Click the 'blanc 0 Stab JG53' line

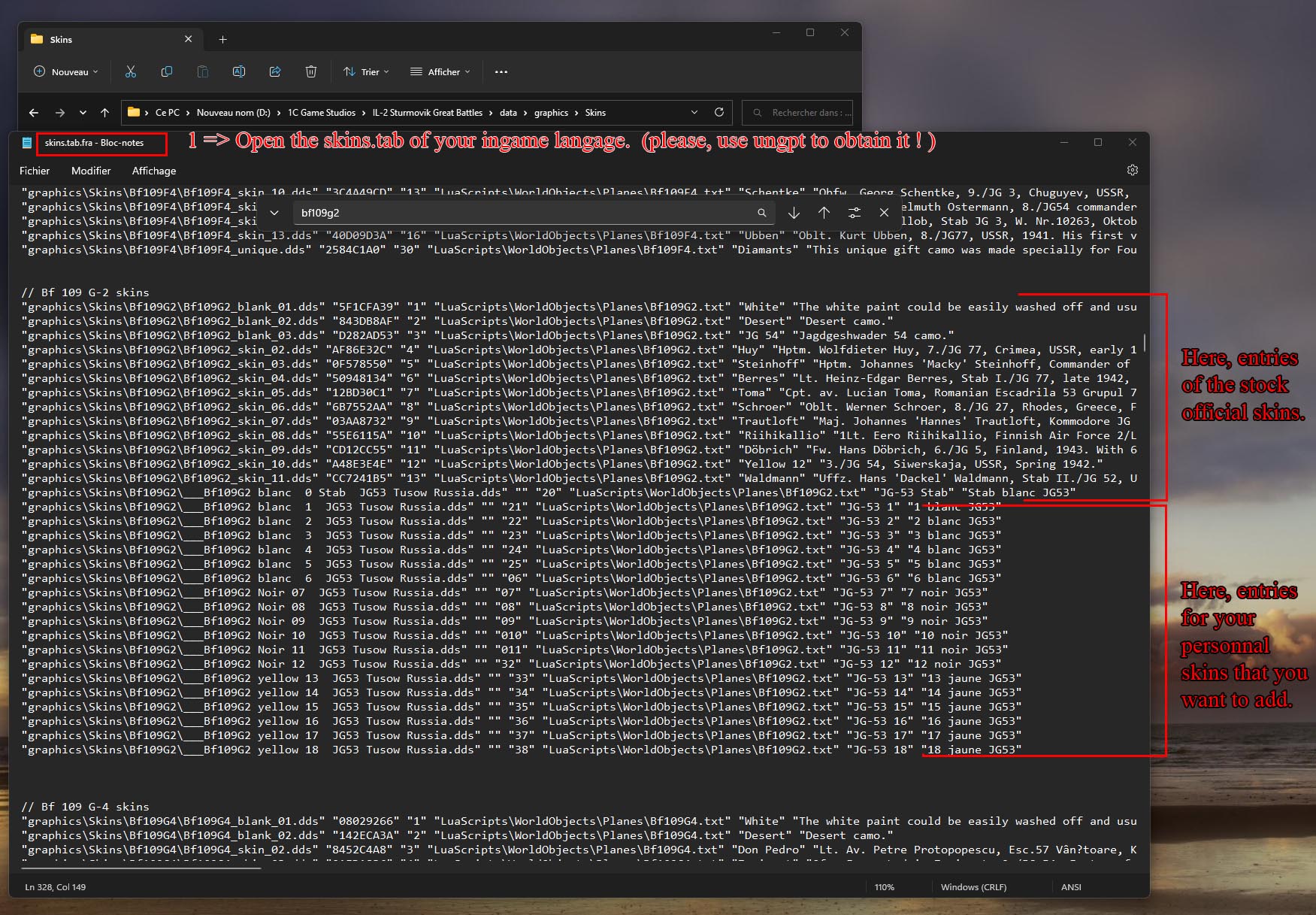click(x=549, y=492)
